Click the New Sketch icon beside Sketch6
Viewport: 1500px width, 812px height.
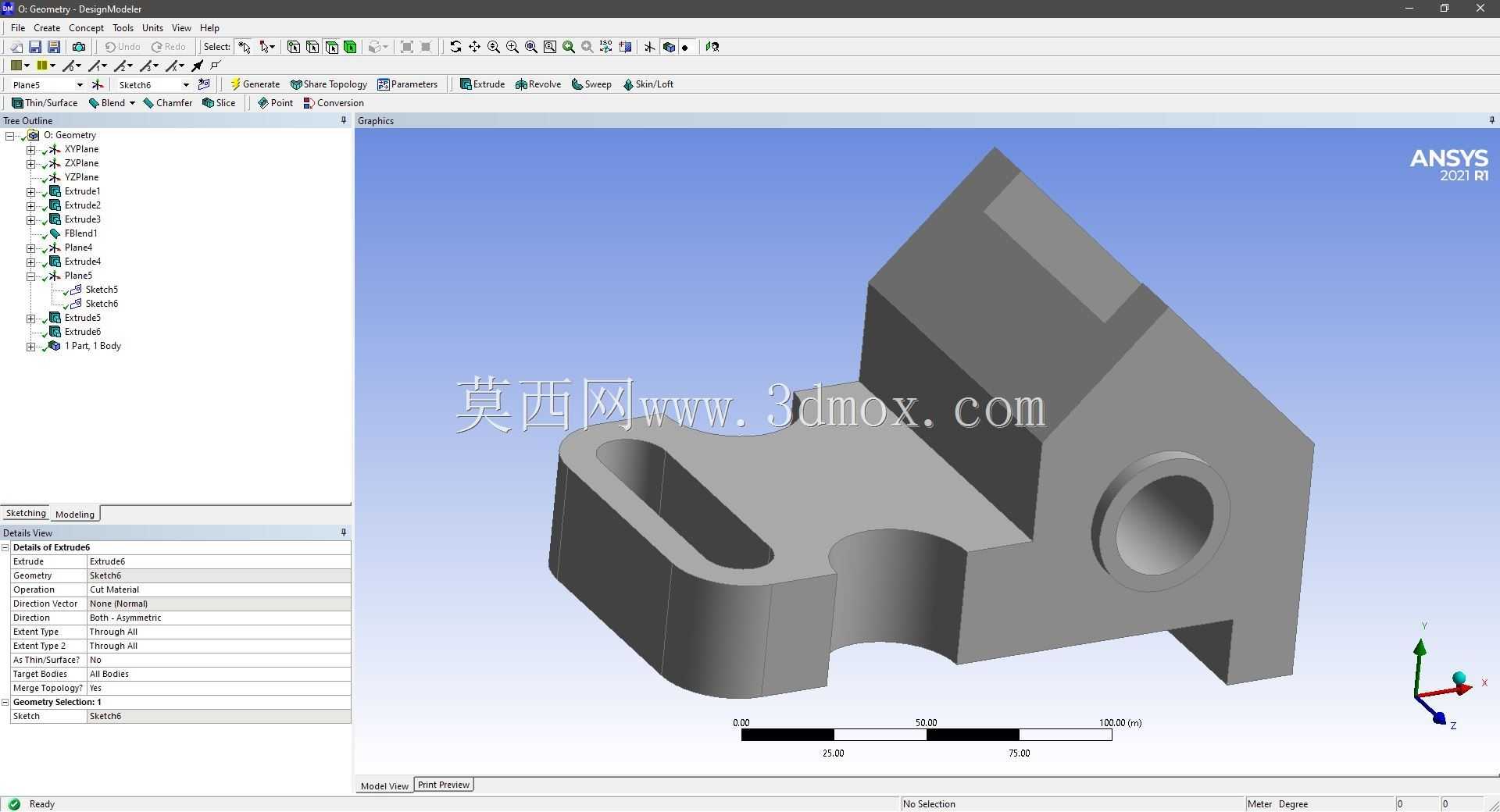pos(204,84)
